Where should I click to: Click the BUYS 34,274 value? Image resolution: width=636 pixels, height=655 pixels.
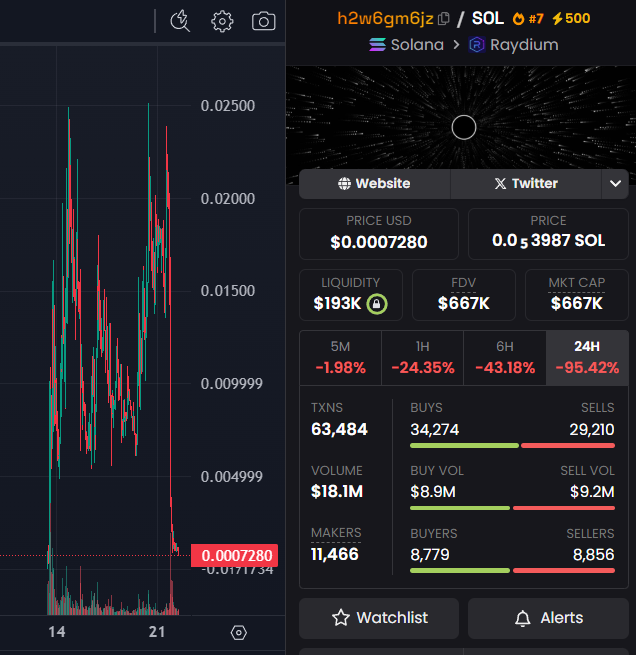point(435,430)
